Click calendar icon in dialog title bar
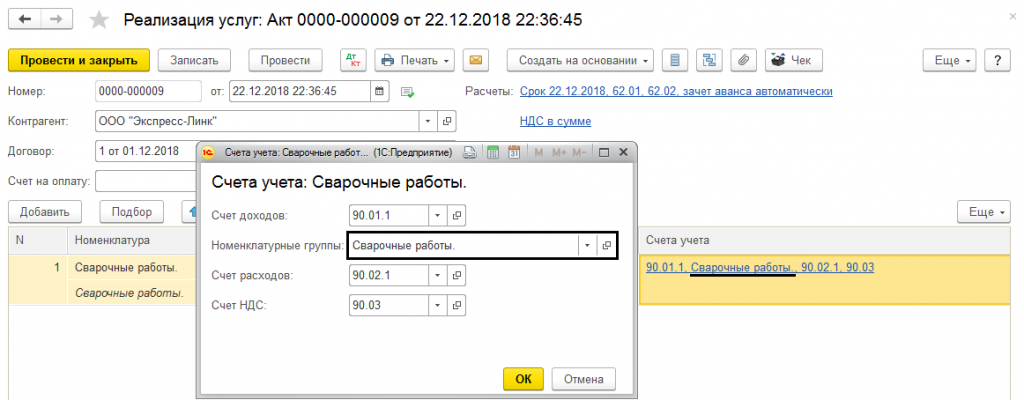This screenshot has width=1024, height=400. [x=514, y=153]
